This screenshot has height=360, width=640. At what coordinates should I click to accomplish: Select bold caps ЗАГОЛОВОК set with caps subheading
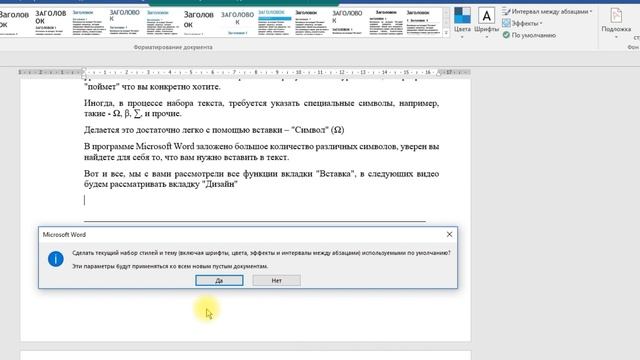point(51,22)
